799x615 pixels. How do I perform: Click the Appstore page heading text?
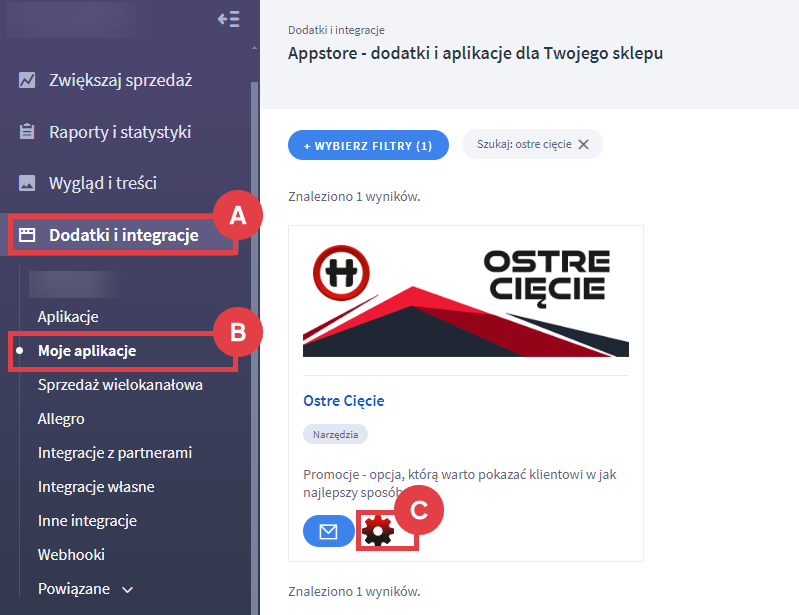pyautogui.click(x=475, y=53)
